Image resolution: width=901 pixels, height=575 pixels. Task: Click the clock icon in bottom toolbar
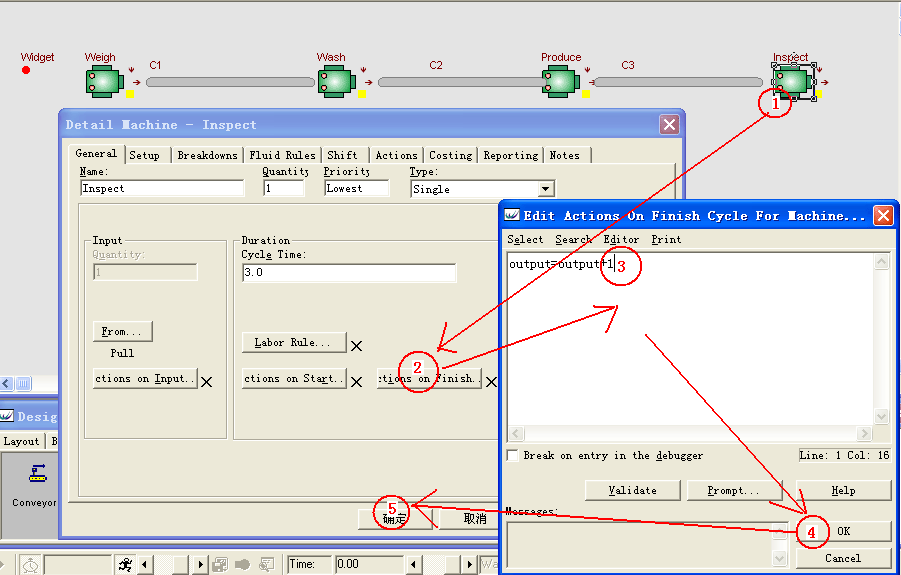click(x=30, y=565)
